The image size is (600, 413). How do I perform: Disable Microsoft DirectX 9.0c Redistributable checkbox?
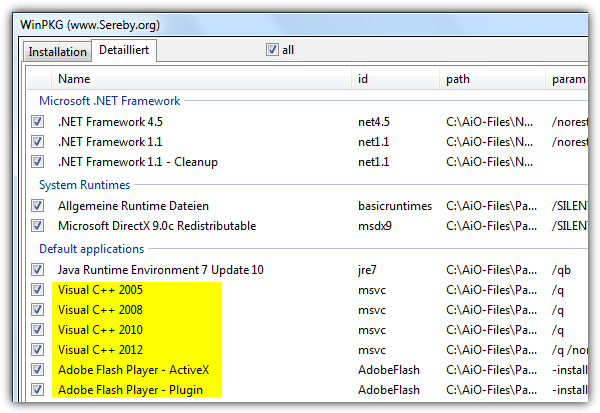(x=38, y=226)
